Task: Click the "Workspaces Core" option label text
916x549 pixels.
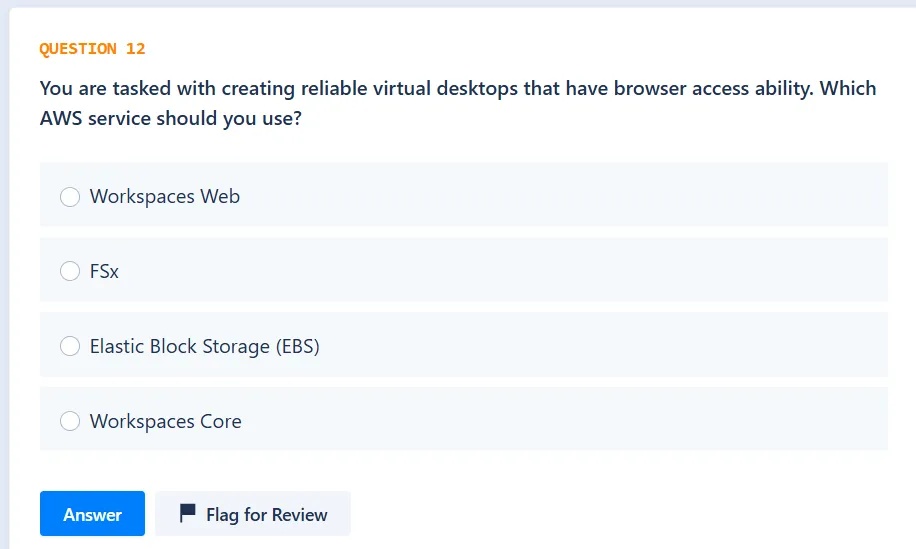Action: [x=165, y=421]
